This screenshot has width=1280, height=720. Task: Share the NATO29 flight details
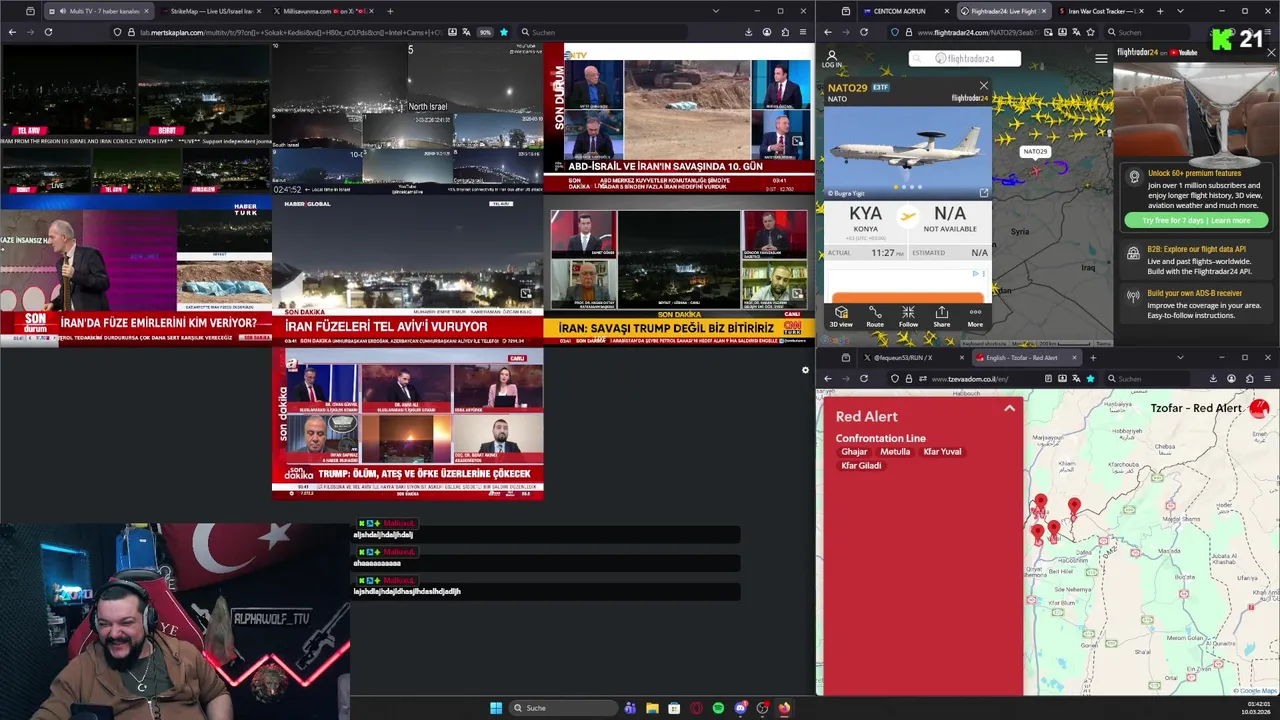click(x=942, y=317)
